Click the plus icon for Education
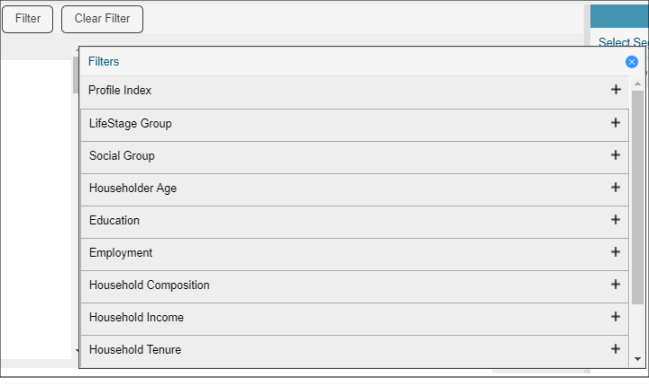 point(615,219)
